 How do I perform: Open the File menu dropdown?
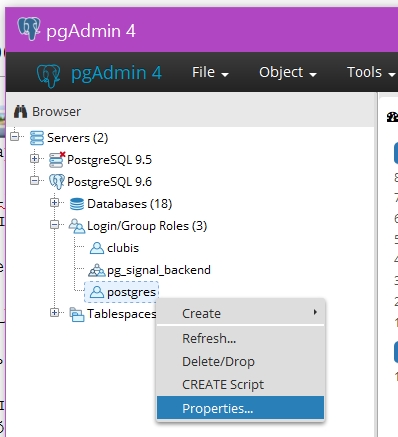210,72
